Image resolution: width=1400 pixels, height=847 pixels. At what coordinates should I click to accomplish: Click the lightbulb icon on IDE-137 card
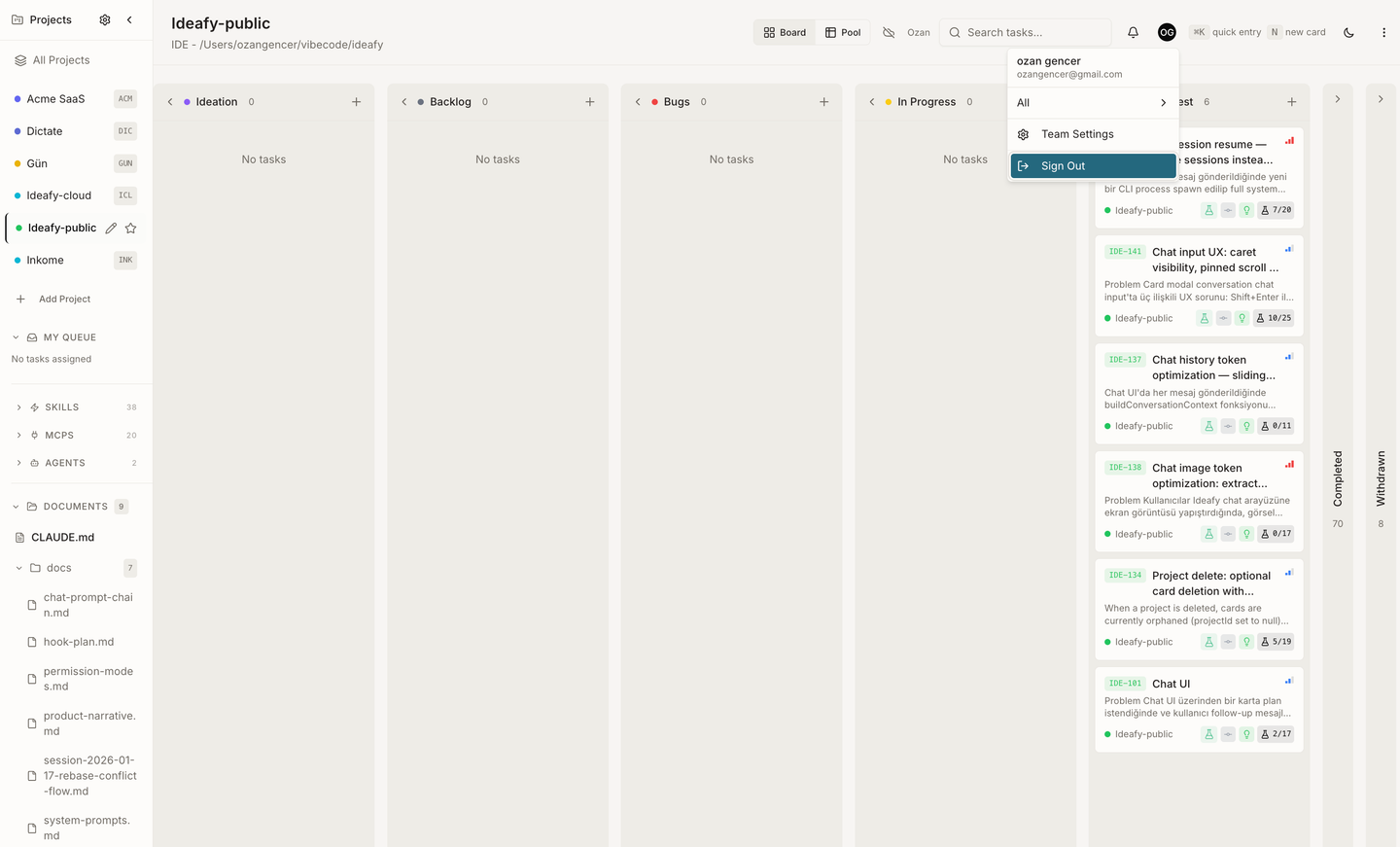point(1246,426)
